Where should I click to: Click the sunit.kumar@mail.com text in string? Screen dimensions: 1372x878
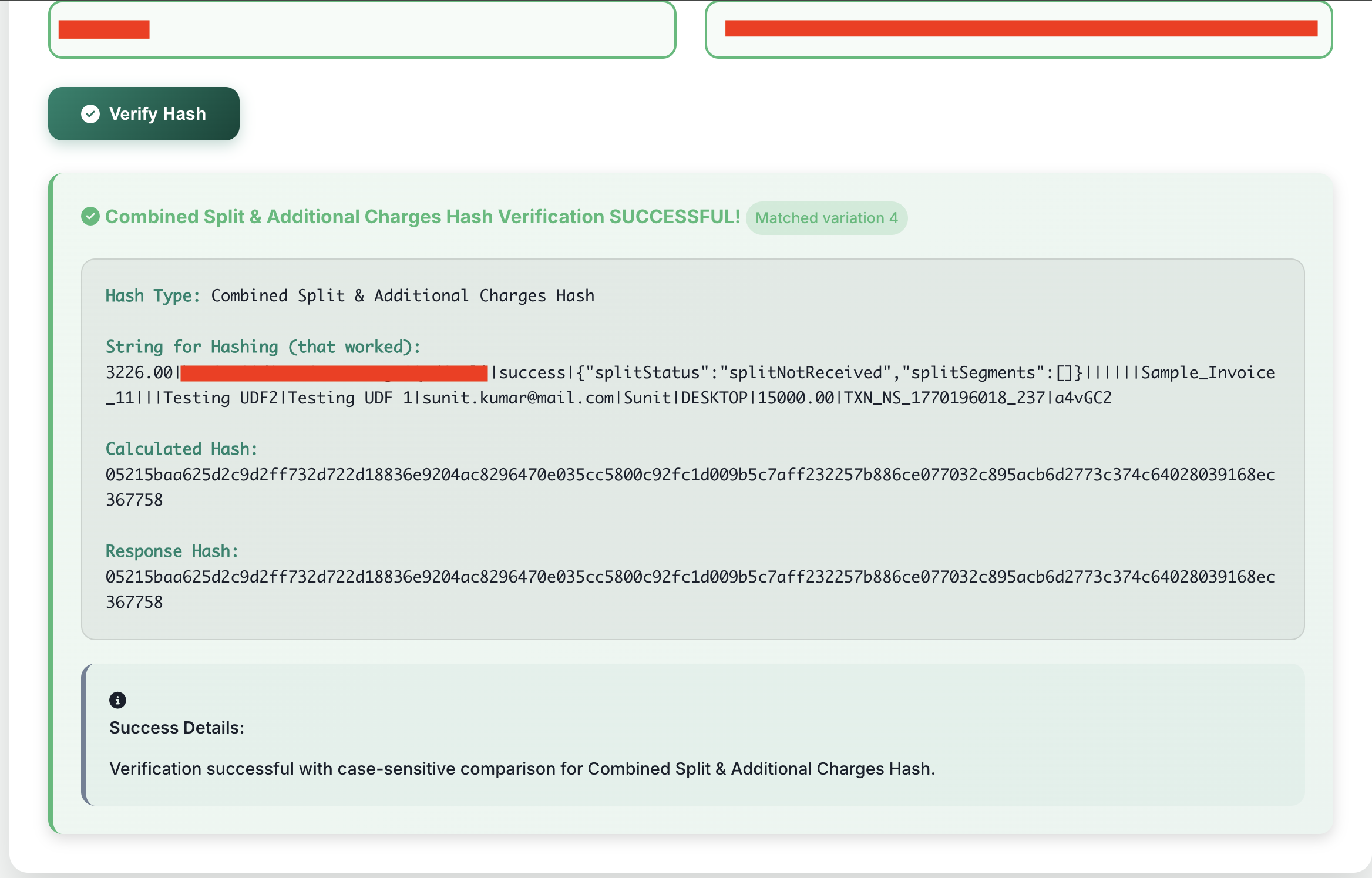(518, 398)
